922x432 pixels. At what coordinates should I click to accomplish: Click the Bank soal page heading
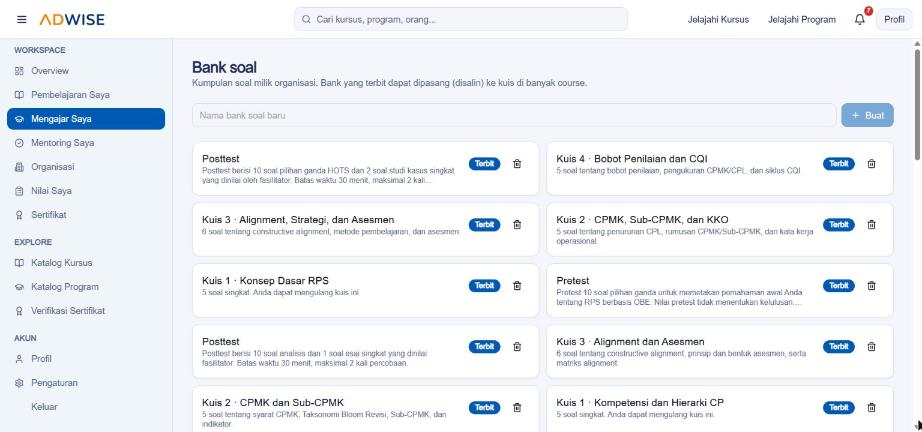(x=224, y=68)
